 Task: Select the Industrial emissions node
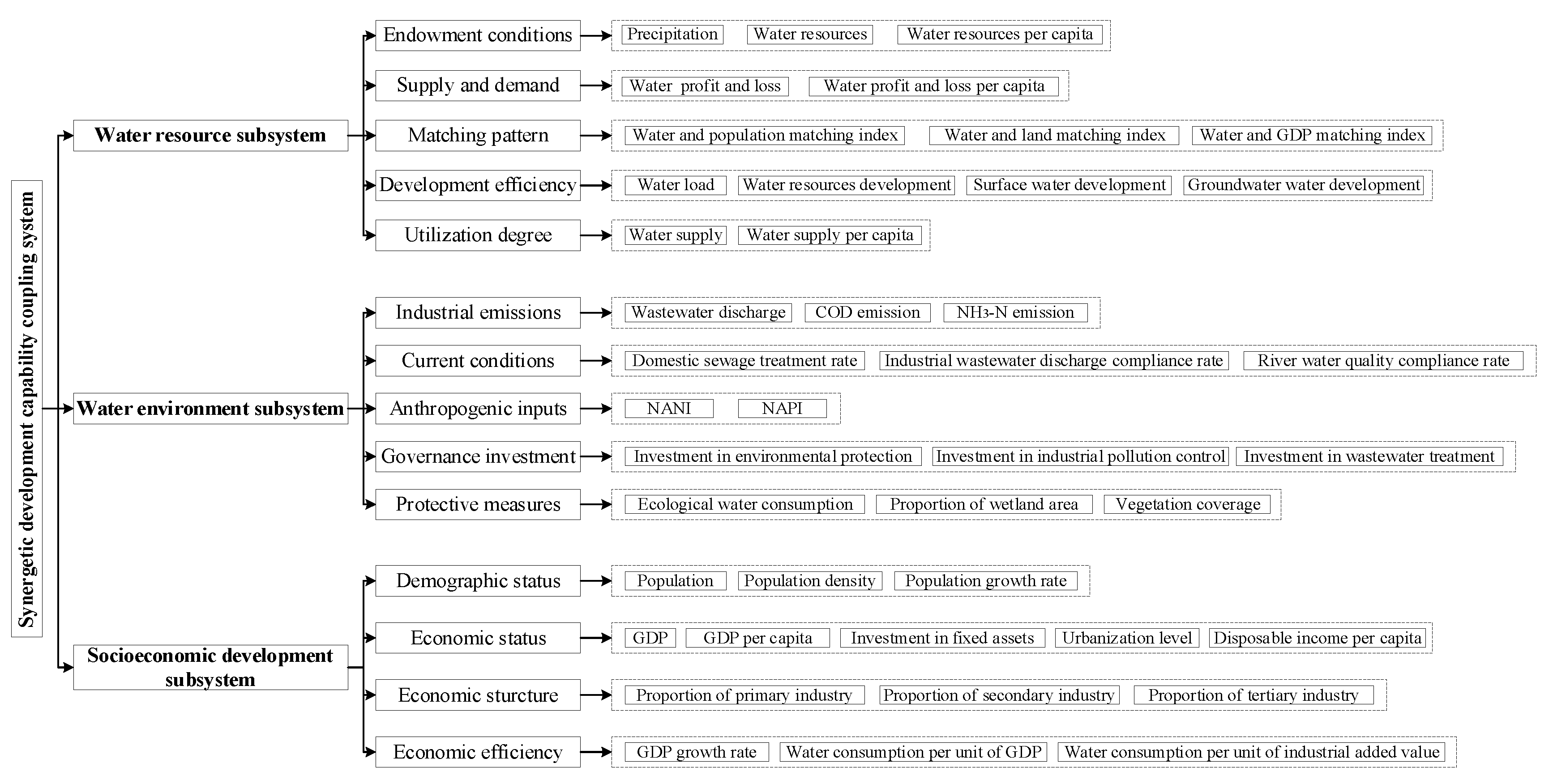coord(478,313)
